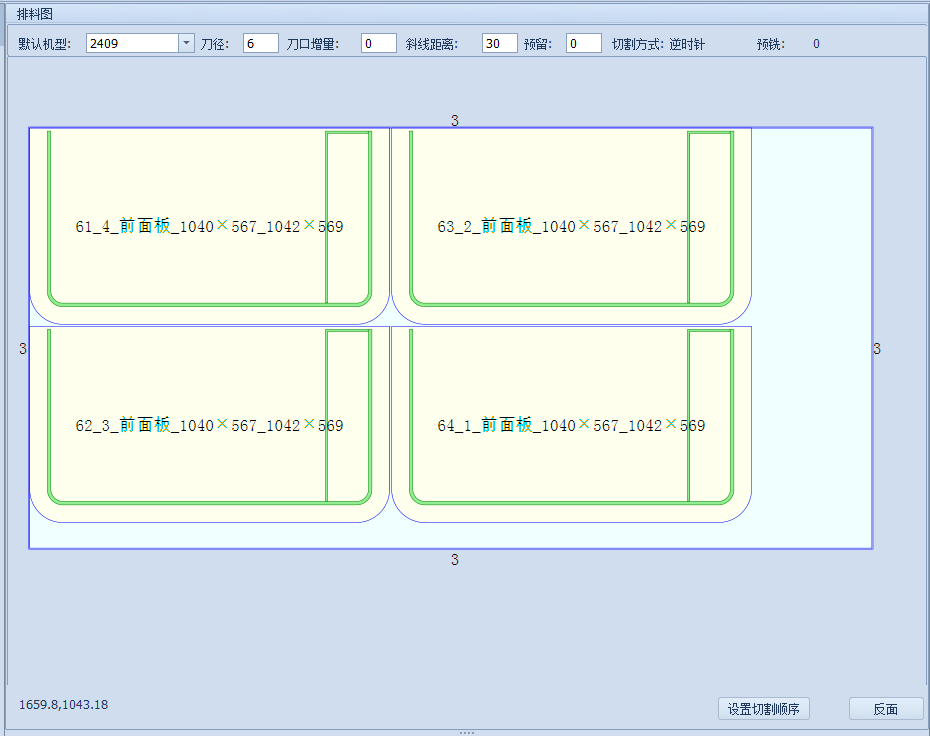Click the 反面 button
Screen dimensions: 930x736
point(885,709)
